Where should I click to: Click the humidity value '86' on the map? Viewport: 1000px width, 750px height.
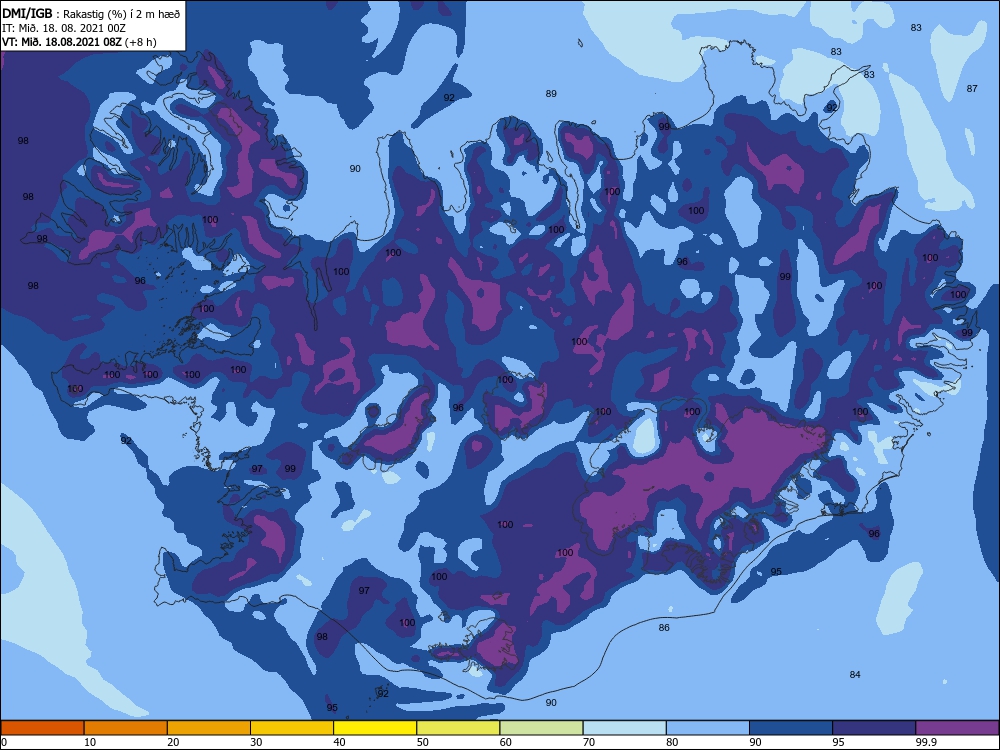click(664, 628)
